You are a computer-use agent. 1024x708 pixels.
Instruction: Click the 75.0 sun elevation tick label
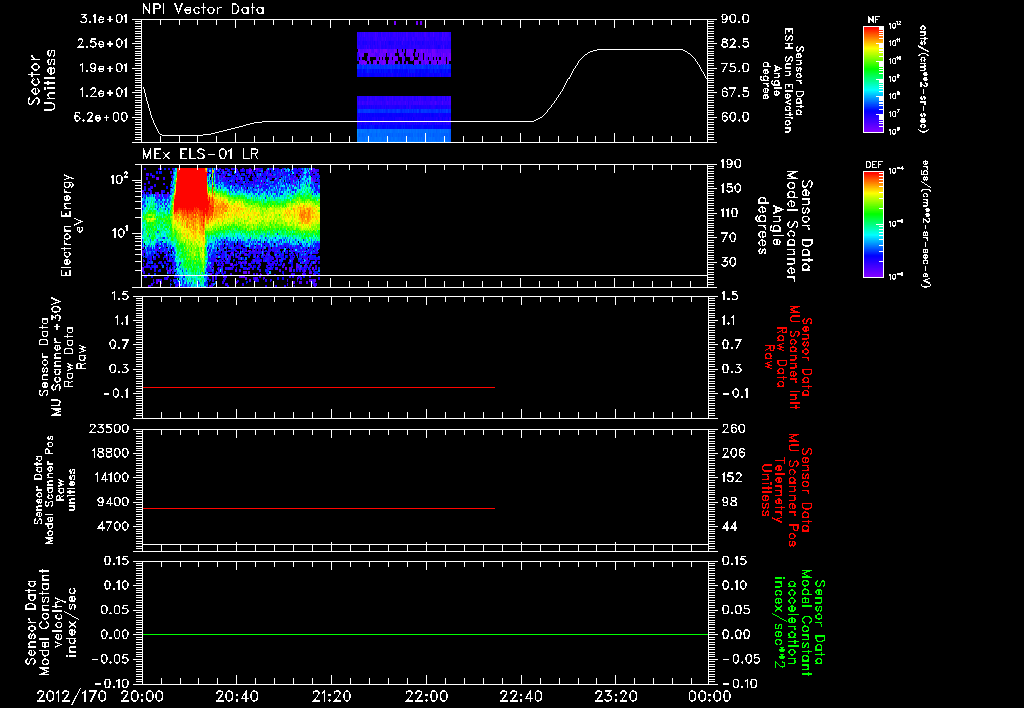click(735, 68)
